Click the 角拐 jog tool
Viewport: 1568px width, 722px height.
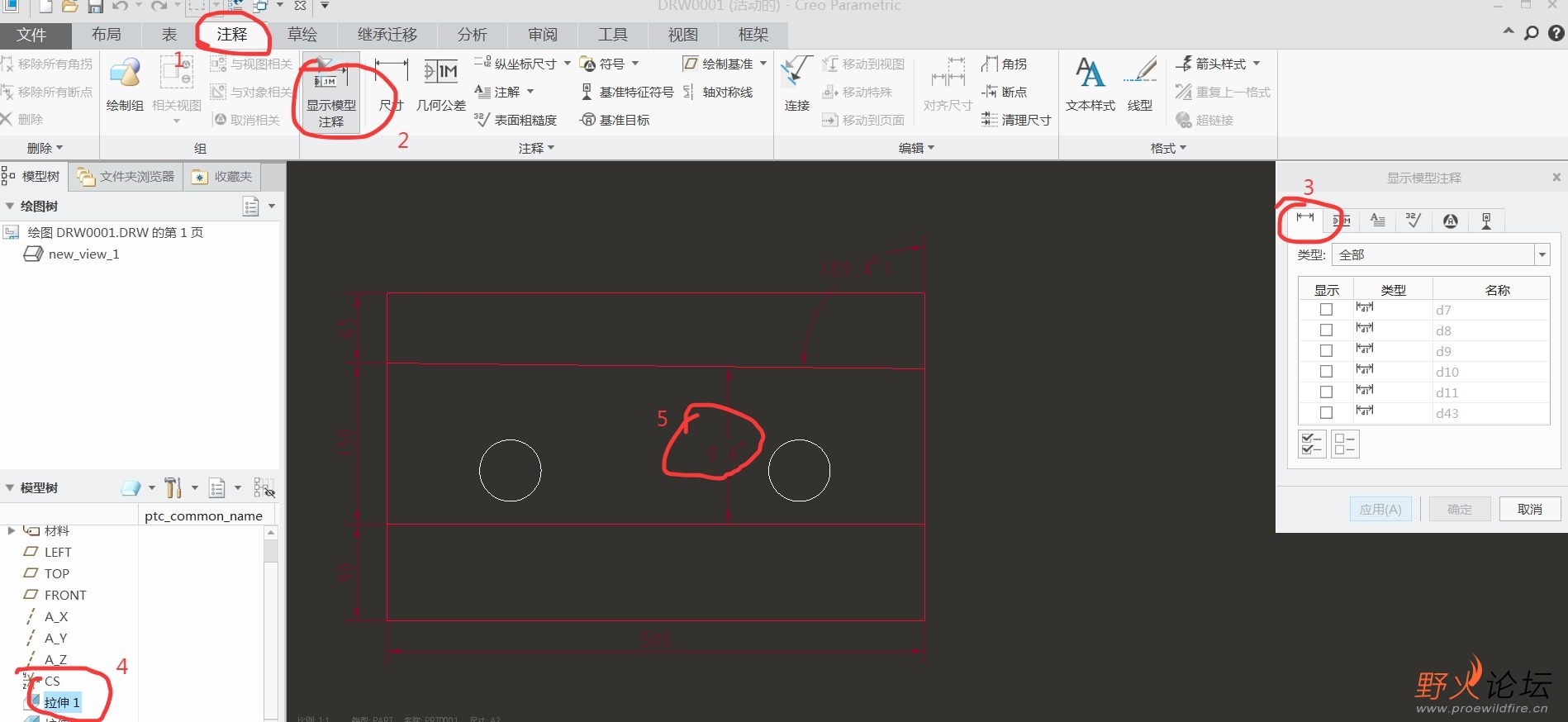click(1005, 64)
